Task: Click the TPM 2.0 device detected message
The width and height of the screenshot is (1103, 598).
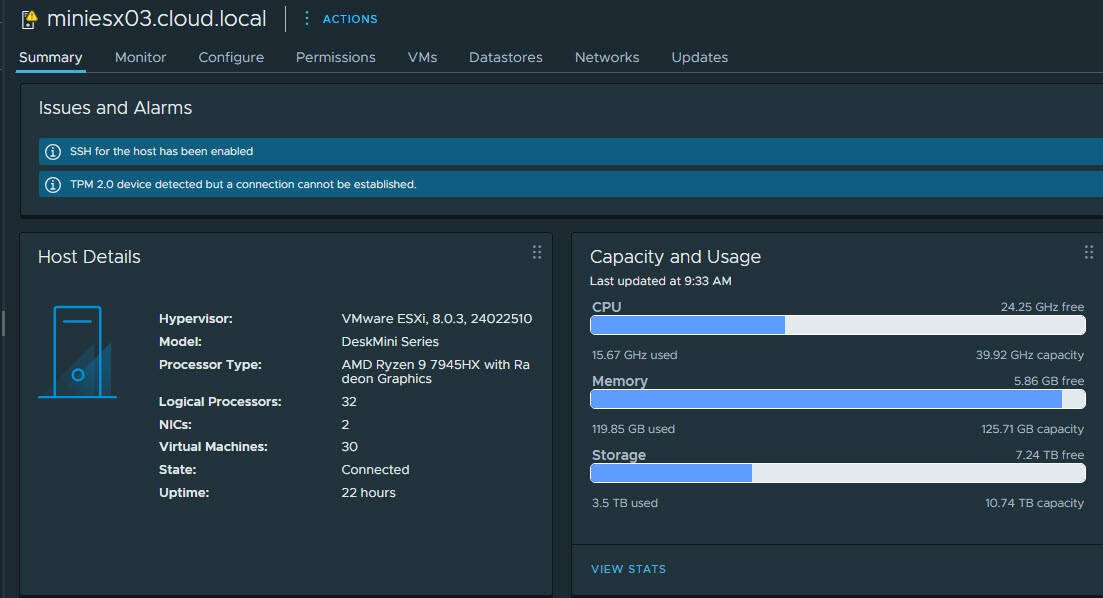Action: 243,184
